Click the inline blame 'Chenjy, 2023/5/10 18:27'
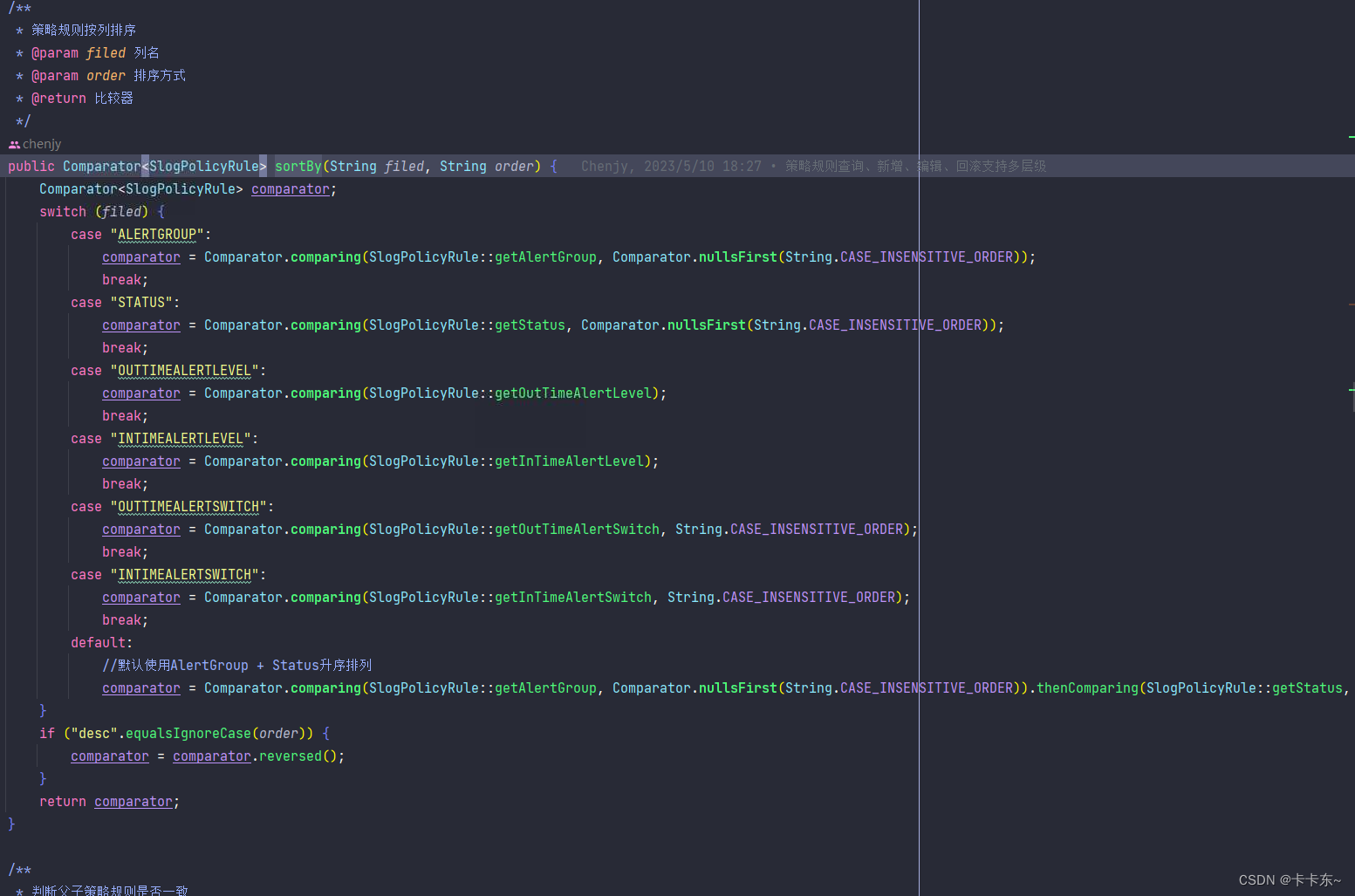1355x896 pixels. [x=671, y=166]
